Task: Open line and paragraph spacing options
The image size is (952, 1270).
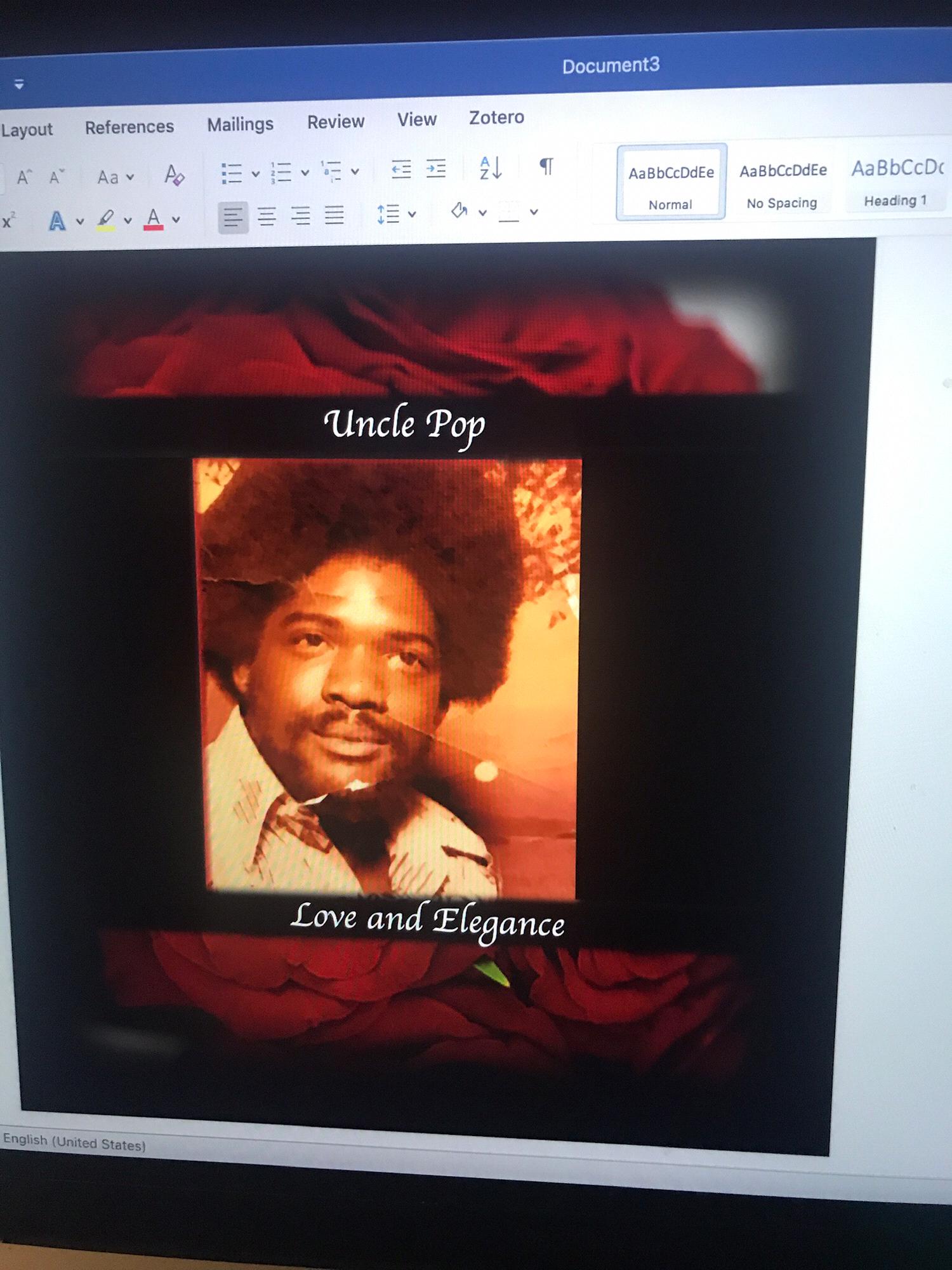Action: tap(388, 214)
